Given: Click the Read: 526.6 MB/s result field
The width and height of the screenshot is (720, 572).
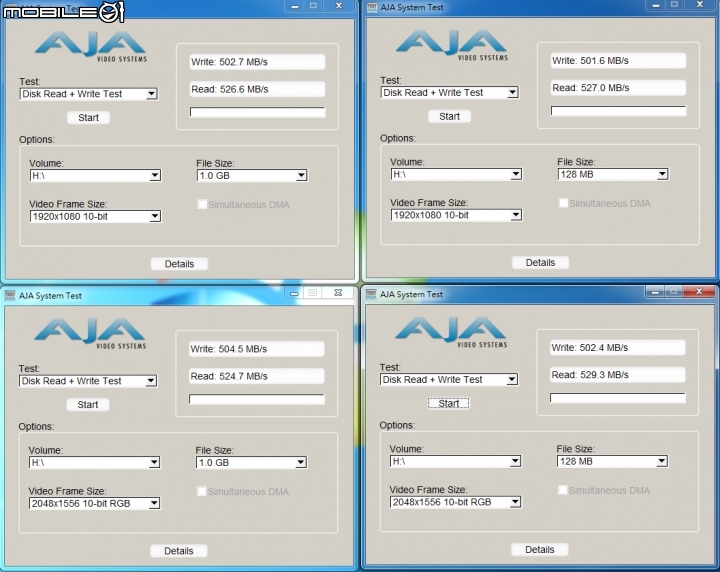Looking at the screenshot, I should (257, 89).
